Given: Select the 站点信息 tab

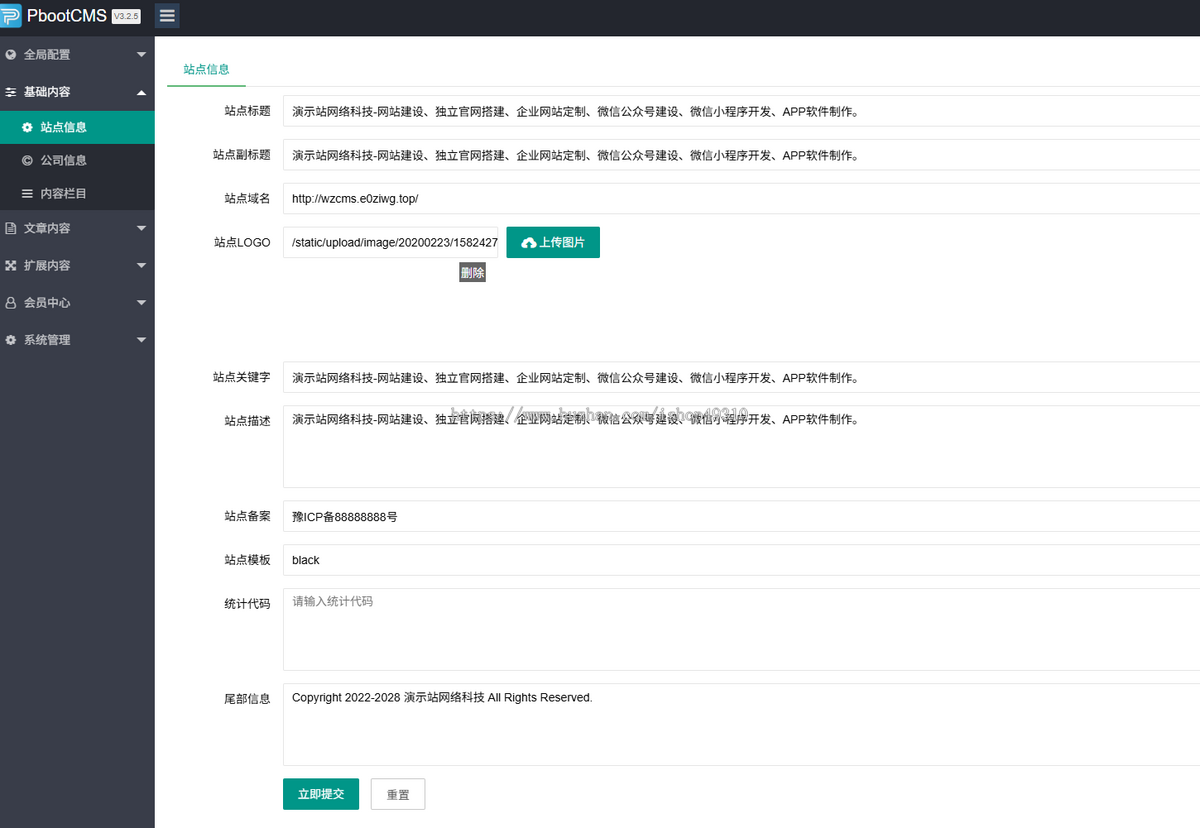Looking at the screenshot, I should click(207, 70).
